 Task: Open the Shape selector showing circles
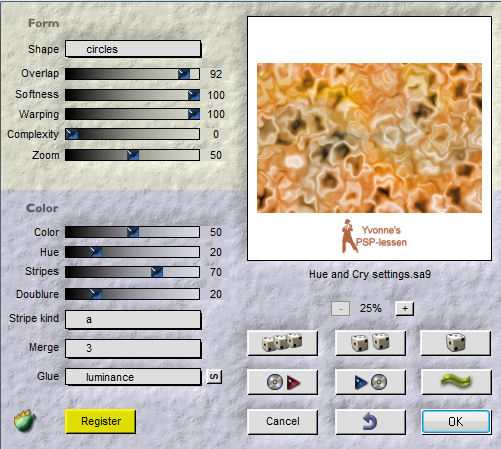tap(133, 49)
